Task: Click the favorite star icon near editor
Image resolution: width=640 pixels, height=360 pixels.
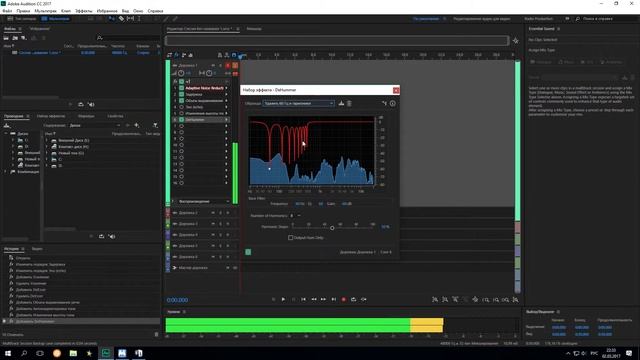Action: point(516,40)
